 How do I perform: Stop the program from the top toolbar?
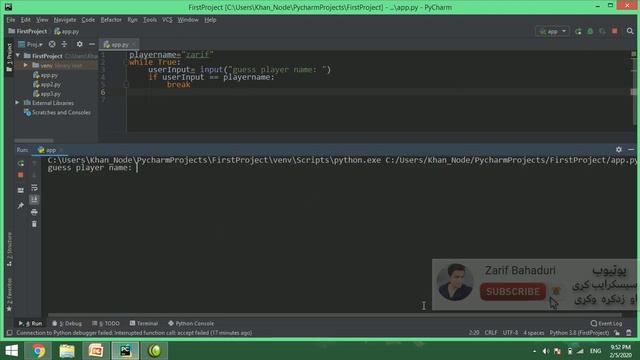point(615,31)
